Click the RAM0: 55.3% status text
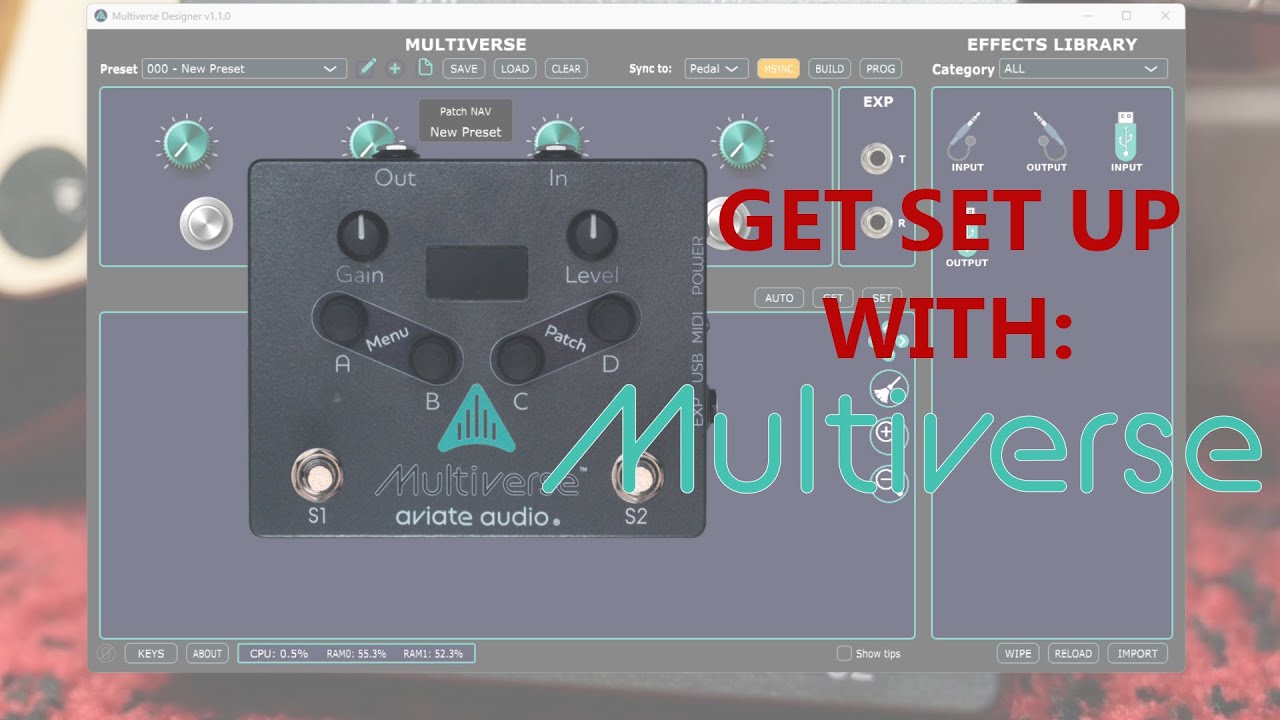This screenshot has height=720, width=1280. click(356, 653)
